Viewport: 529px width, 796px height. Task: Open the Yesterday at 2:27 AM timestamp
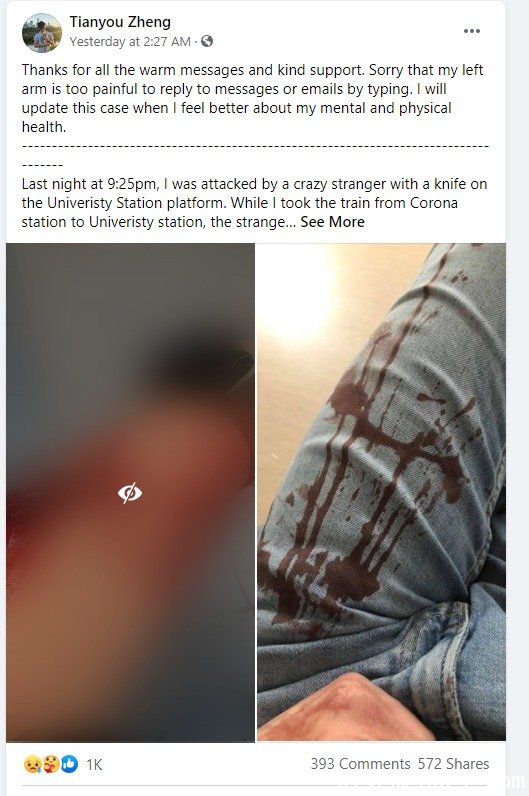click(x=130, y=42)
